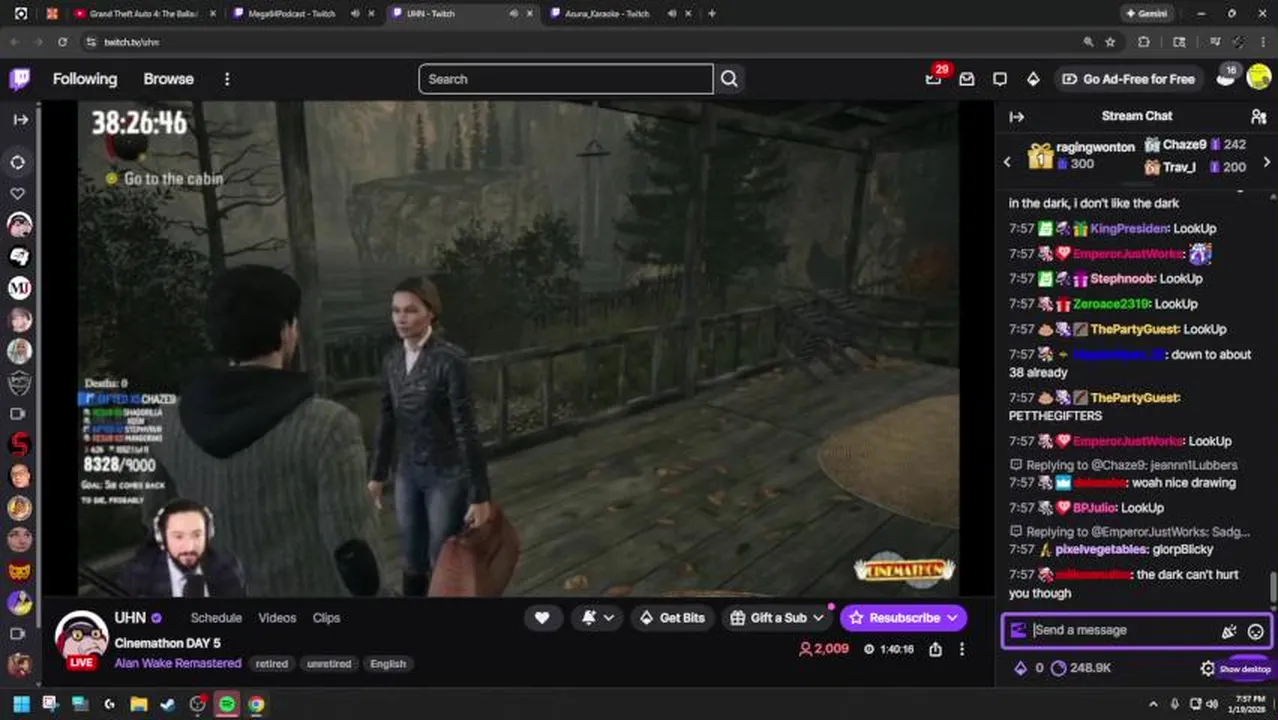Open the Browse tab
This screenshot has width=1278, height=720.
[168, 79]
